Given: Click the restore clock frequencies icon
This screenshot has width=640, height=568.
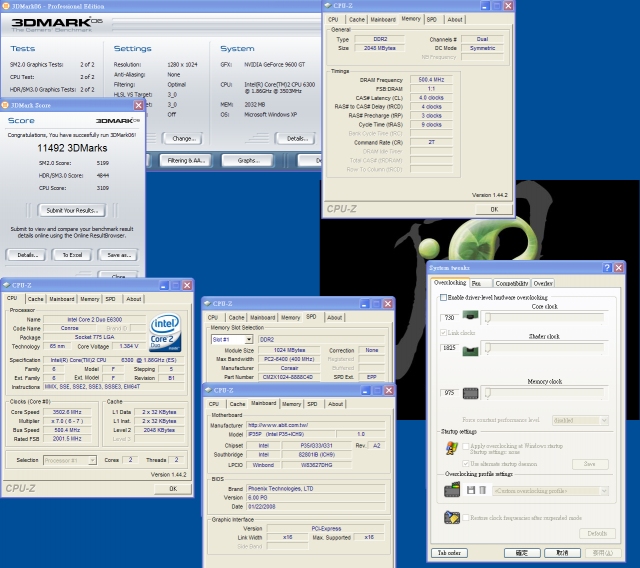Looking at the screenshot, I should (452, 517).
